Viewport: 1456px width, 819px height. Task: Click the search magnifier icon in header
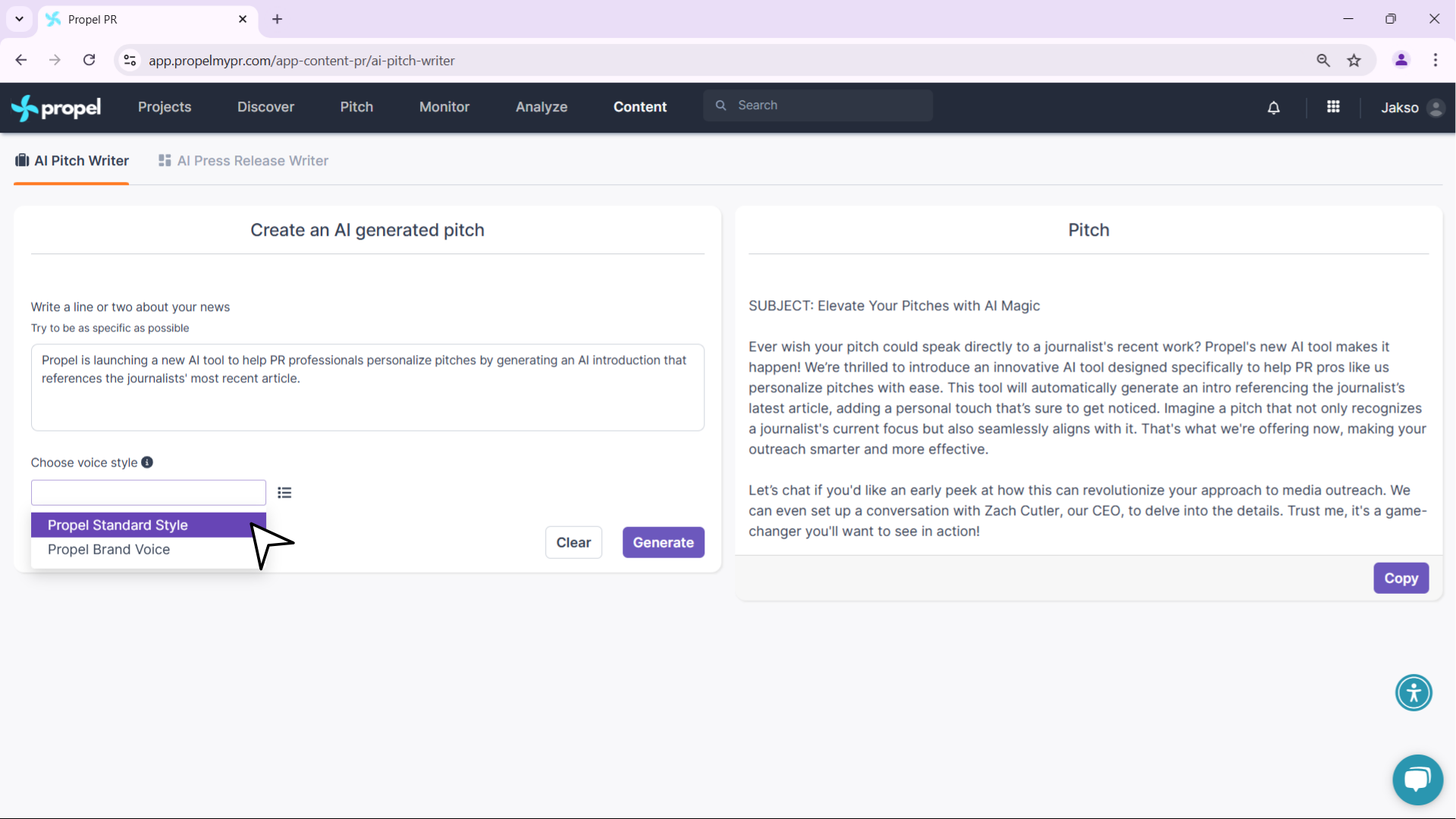[721, 105]
